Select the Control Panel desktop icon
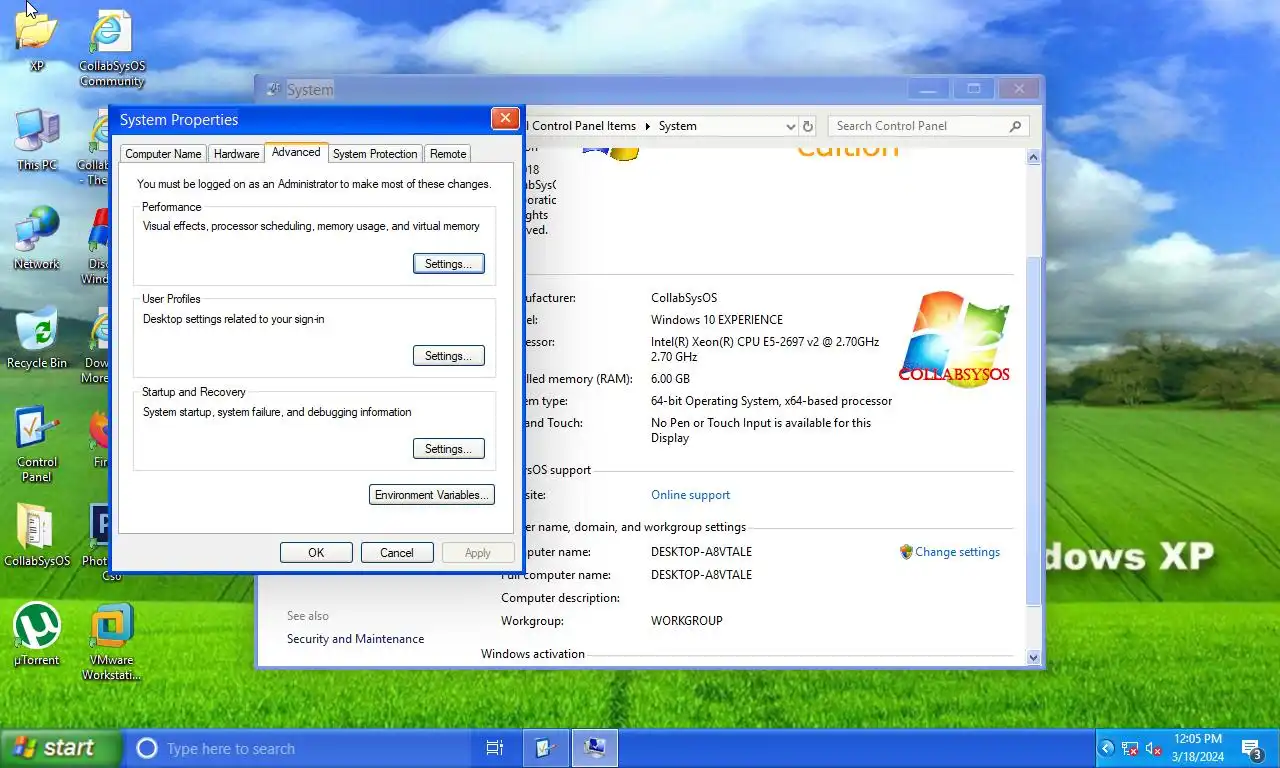The image size is (1280, 768). pyautogui.click(x=37, y=444)
